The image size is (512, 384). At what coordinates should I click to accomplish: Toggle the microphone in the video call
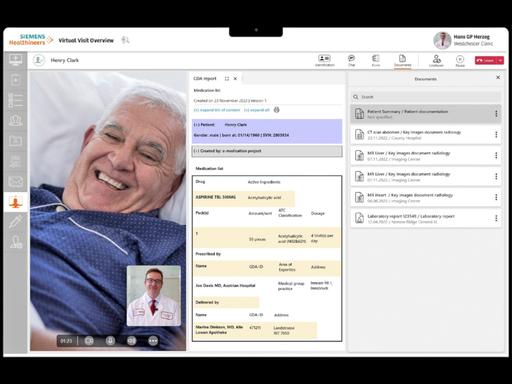(x=110, y=341)
